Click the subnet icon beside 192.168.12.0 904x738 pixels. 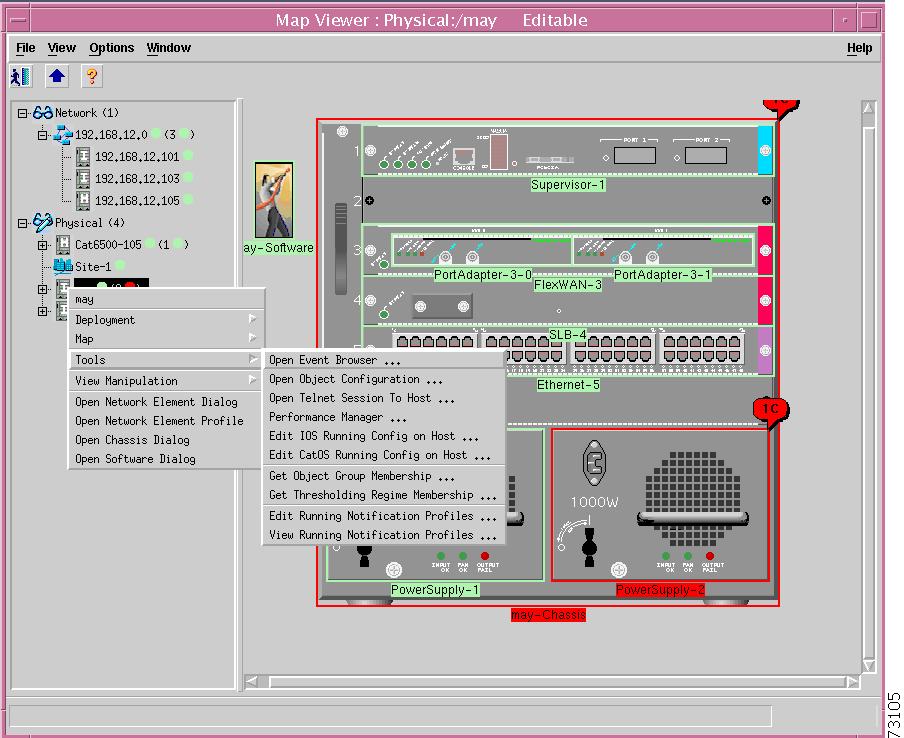tap(63, 135)
